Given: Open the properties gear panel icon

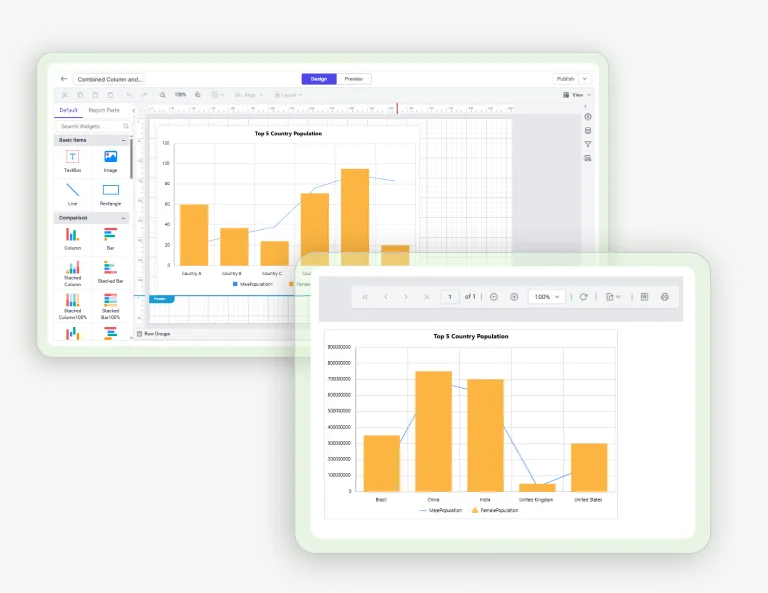Looking at the screenshot, I should pyautogui.click(x=588, y=117).
